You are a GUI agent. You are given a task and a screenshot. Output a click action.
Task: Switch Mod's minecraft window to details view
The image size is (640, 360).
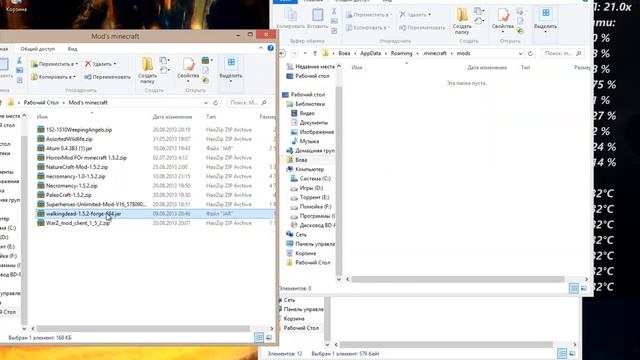point(259,337)
